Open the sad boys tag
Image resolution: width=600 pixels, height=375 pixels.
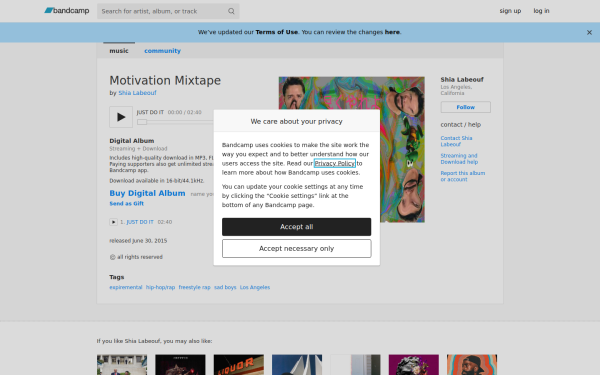coord(225,287)
